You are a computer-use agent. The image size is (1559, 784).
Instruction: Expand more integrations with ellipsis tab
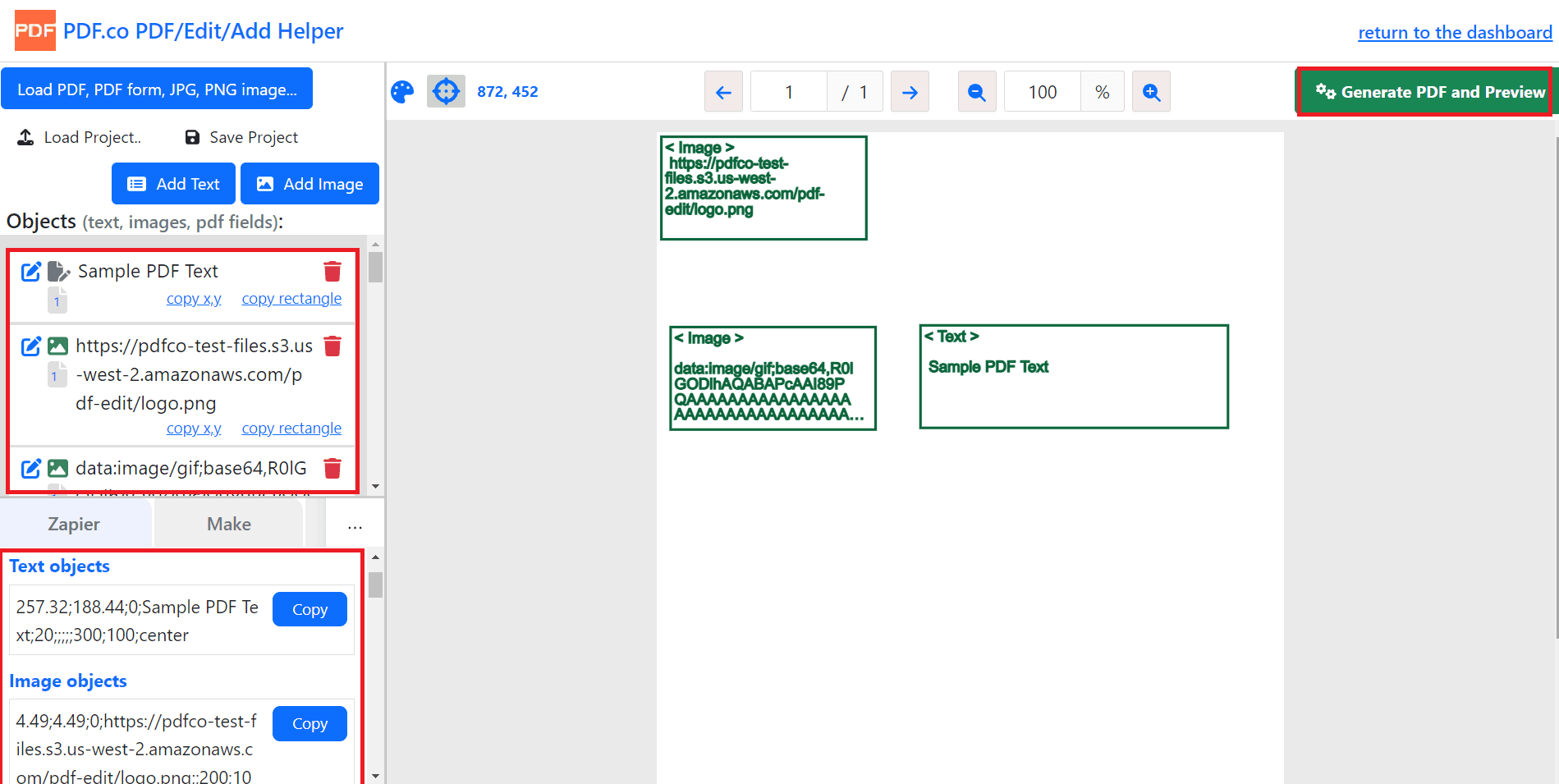tap(355, 525)
